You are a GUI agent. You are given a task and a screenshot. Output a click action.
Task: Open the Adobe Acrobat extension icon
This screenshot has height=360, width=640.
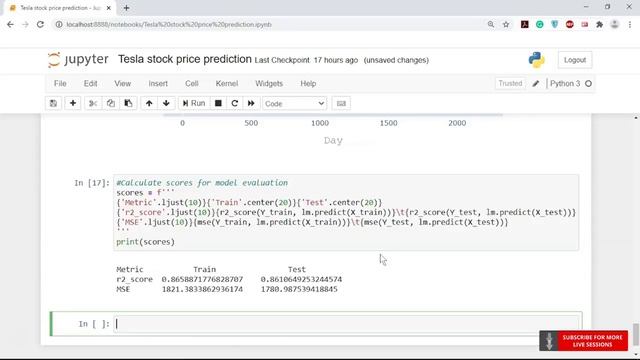pos(524,24)
